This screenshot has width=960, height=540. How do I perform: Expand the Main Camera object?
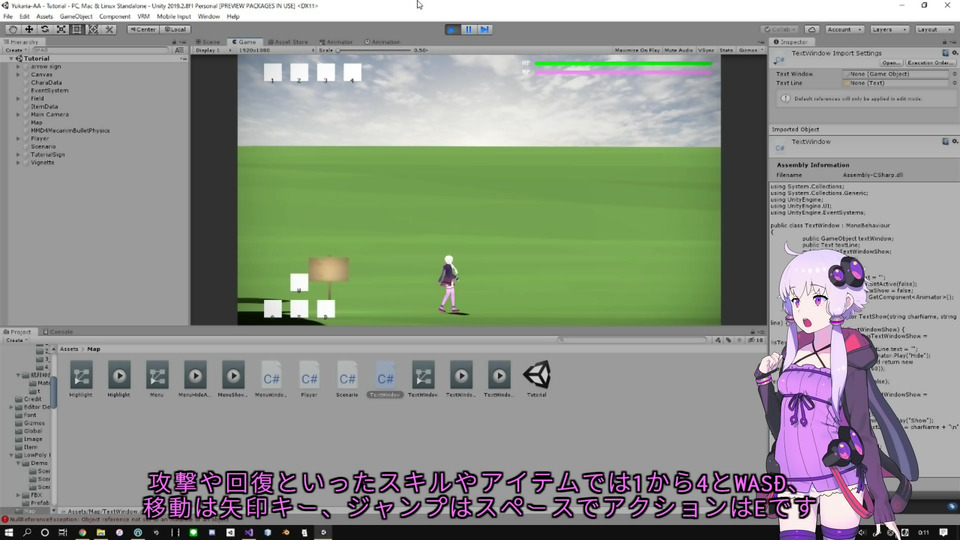click(18, 114)
